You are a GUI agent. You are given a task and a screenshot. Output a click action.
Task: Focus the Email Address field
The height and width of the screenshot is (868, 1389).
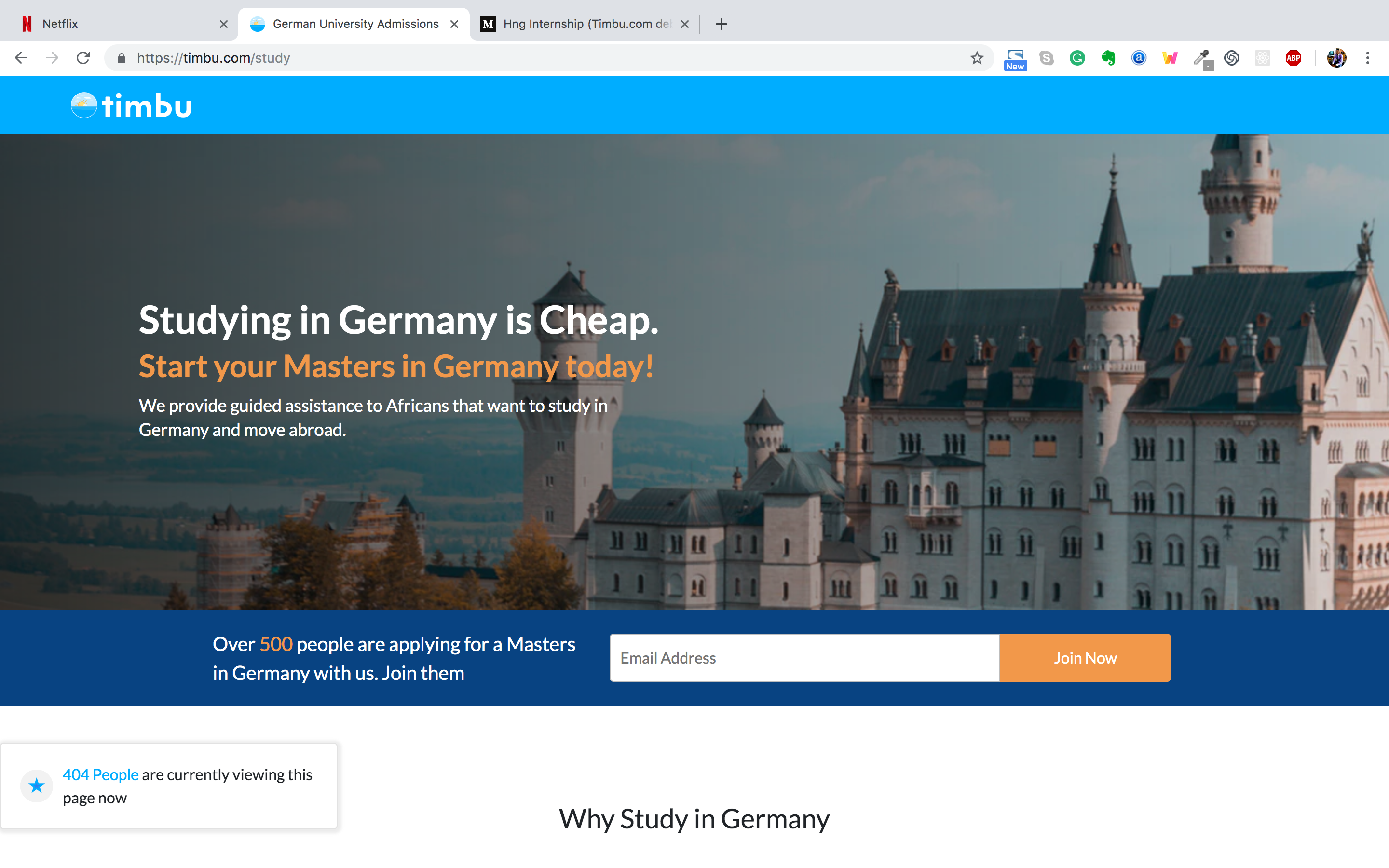[804, 658]
